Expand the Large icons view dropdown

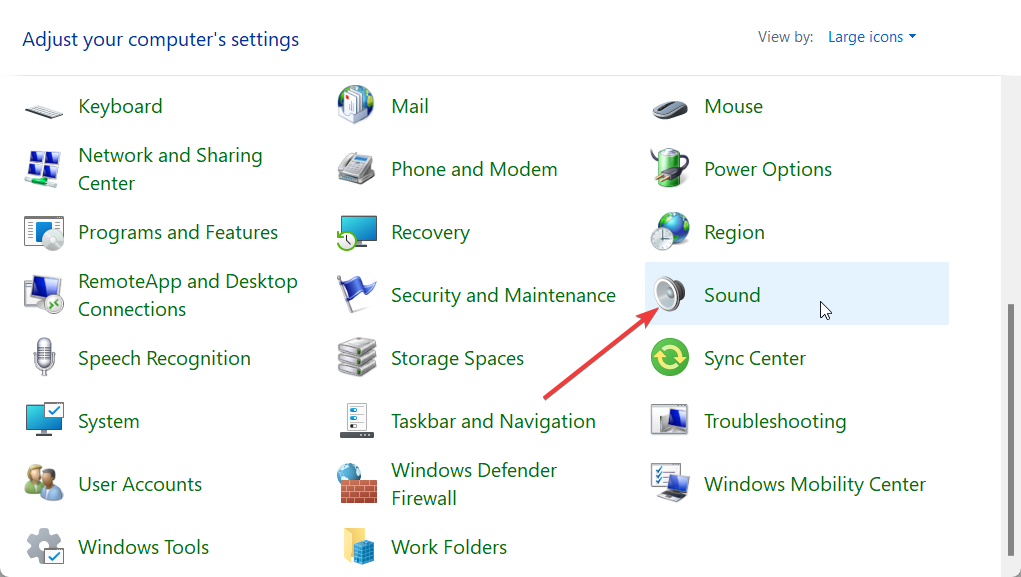(x=872, y=37)
